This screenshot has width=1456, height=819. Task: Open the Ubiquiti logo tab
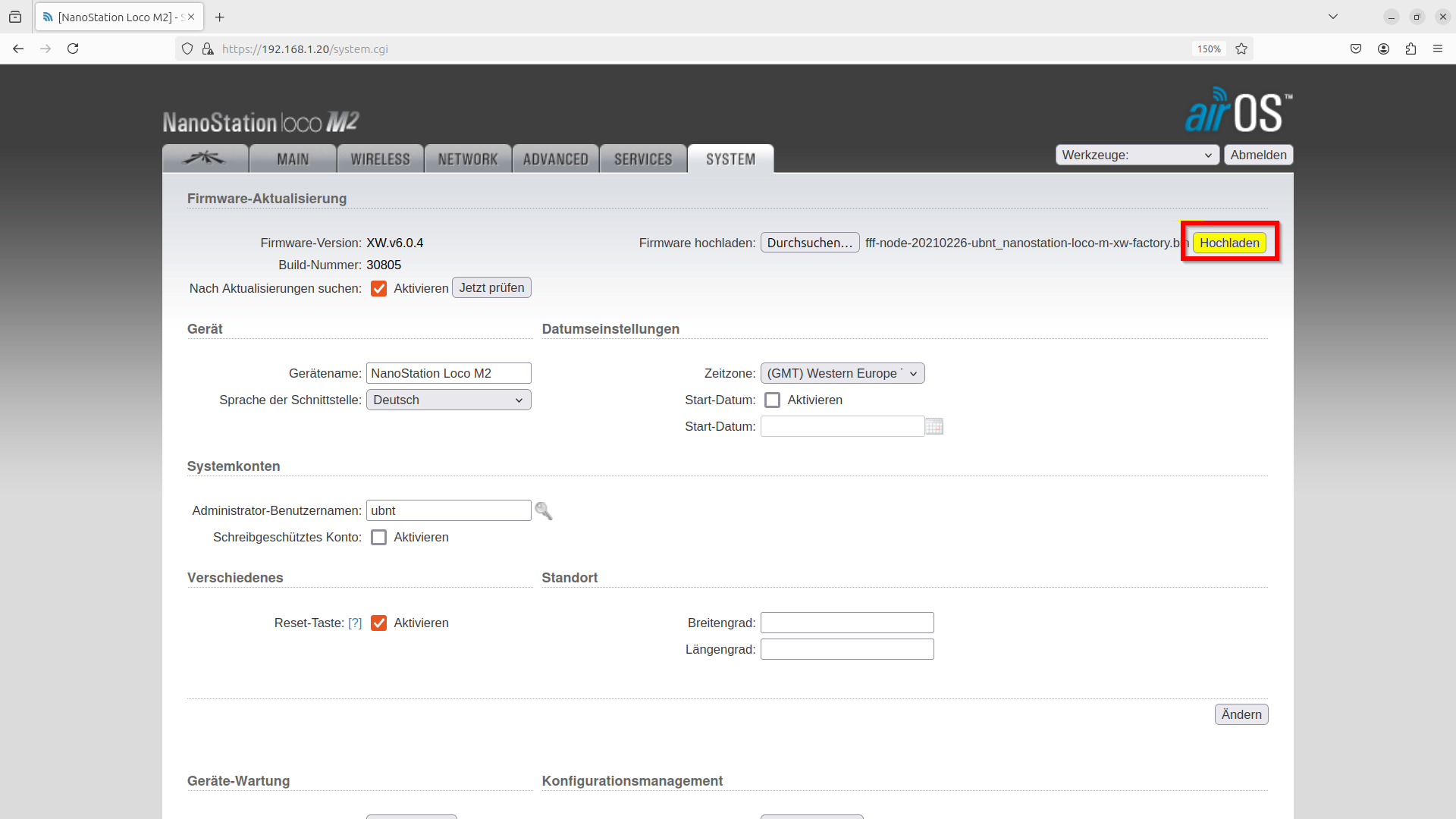(x=205, y=158)
